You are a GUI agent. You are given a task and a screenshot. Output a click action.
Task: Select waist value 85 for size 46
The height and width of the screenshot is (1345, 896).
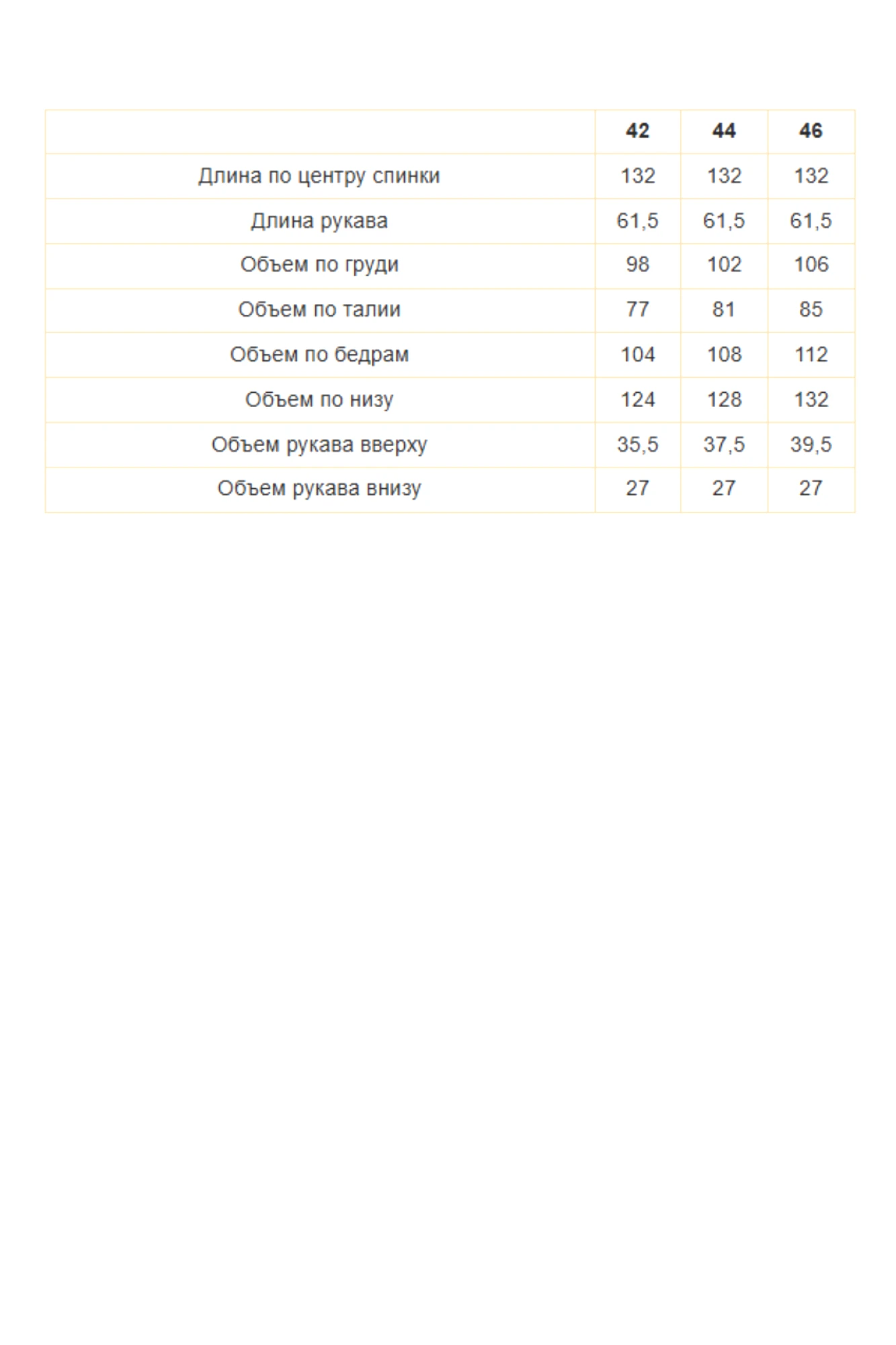pos(811,309)
